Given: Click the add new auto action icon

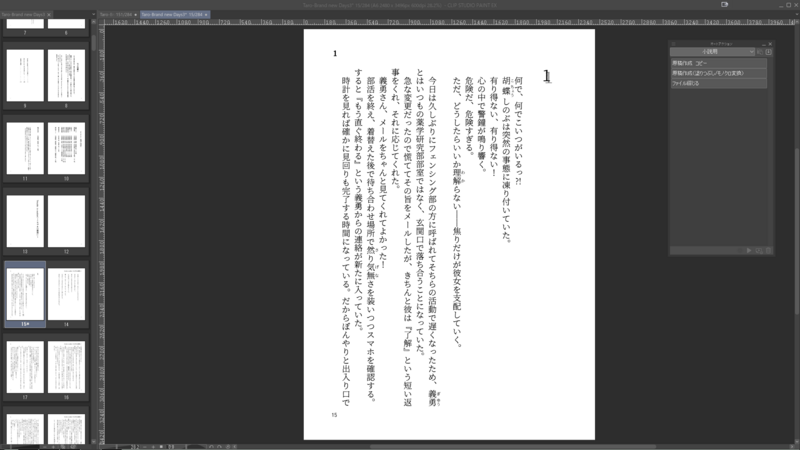Looking at the screenshot, I should (x=759, y=251).
